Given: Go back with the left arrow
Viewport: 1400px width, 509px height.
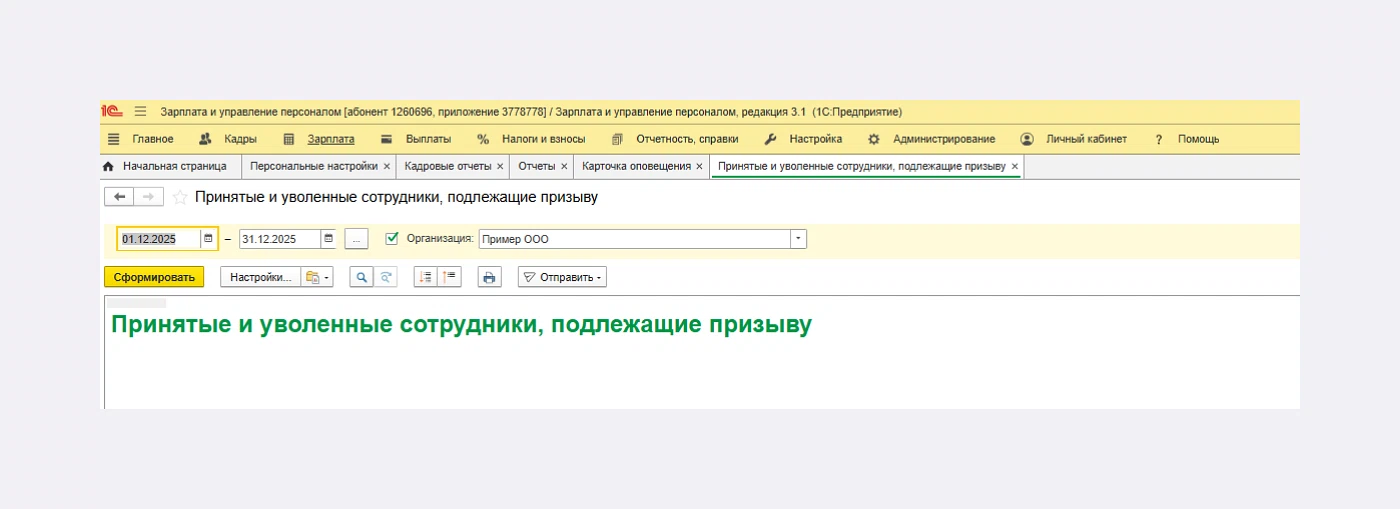Looking at the screenshot, I should pyautogui.click(x=119, y=197).
